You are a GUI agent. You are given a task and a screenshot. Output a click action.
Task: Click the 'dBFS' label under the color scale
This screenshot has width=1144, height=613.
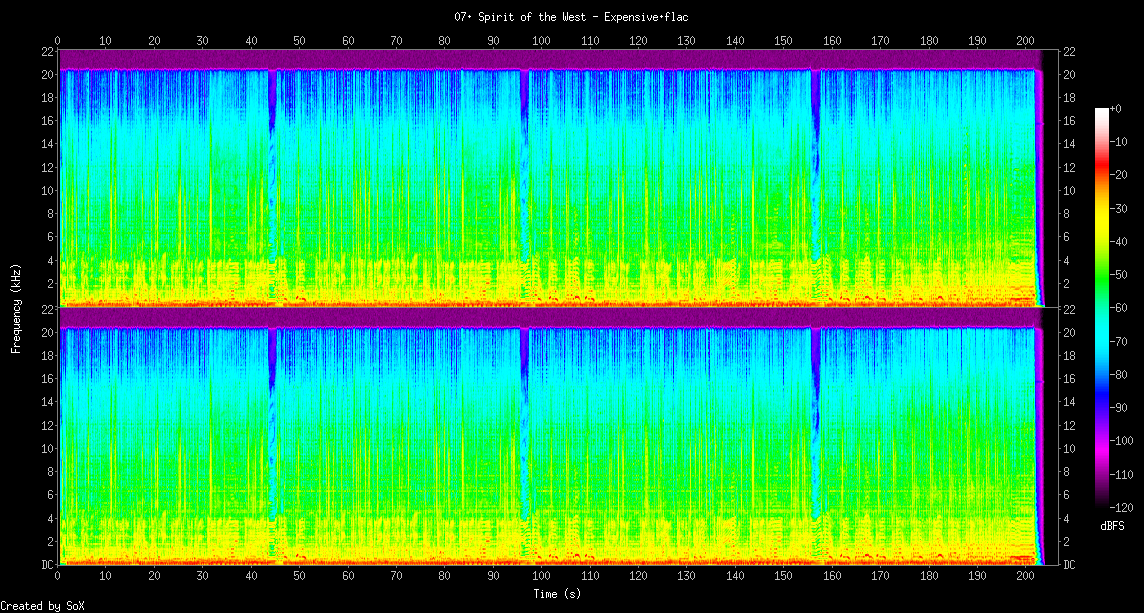(1114, 525)
